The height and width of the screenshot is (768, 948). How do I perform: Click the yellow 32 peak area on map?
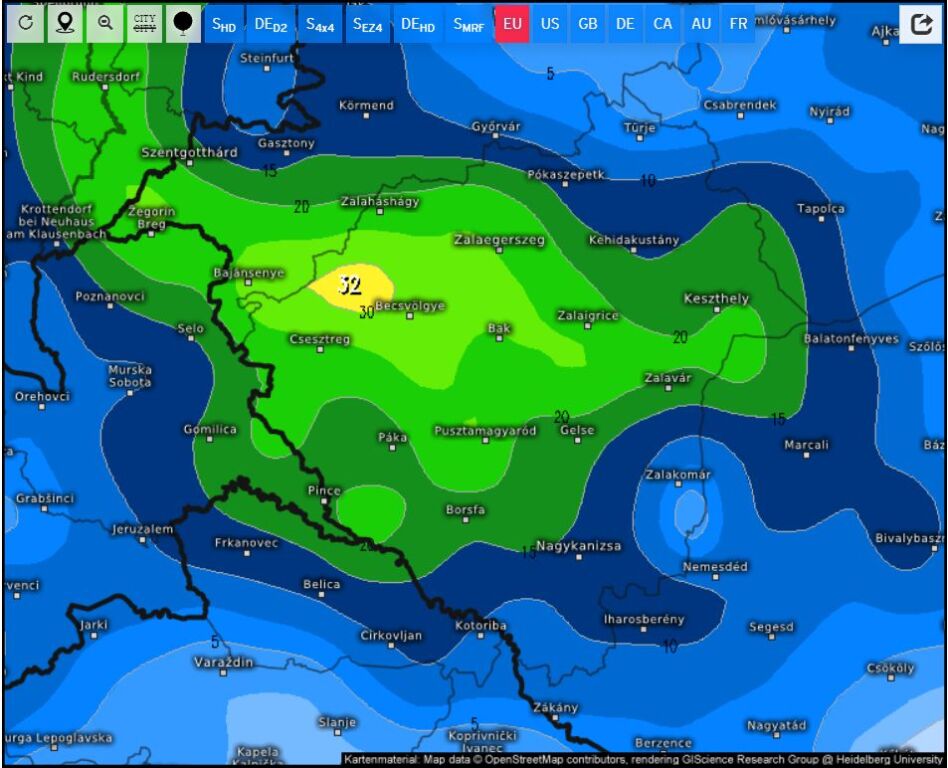click(350, 284)
